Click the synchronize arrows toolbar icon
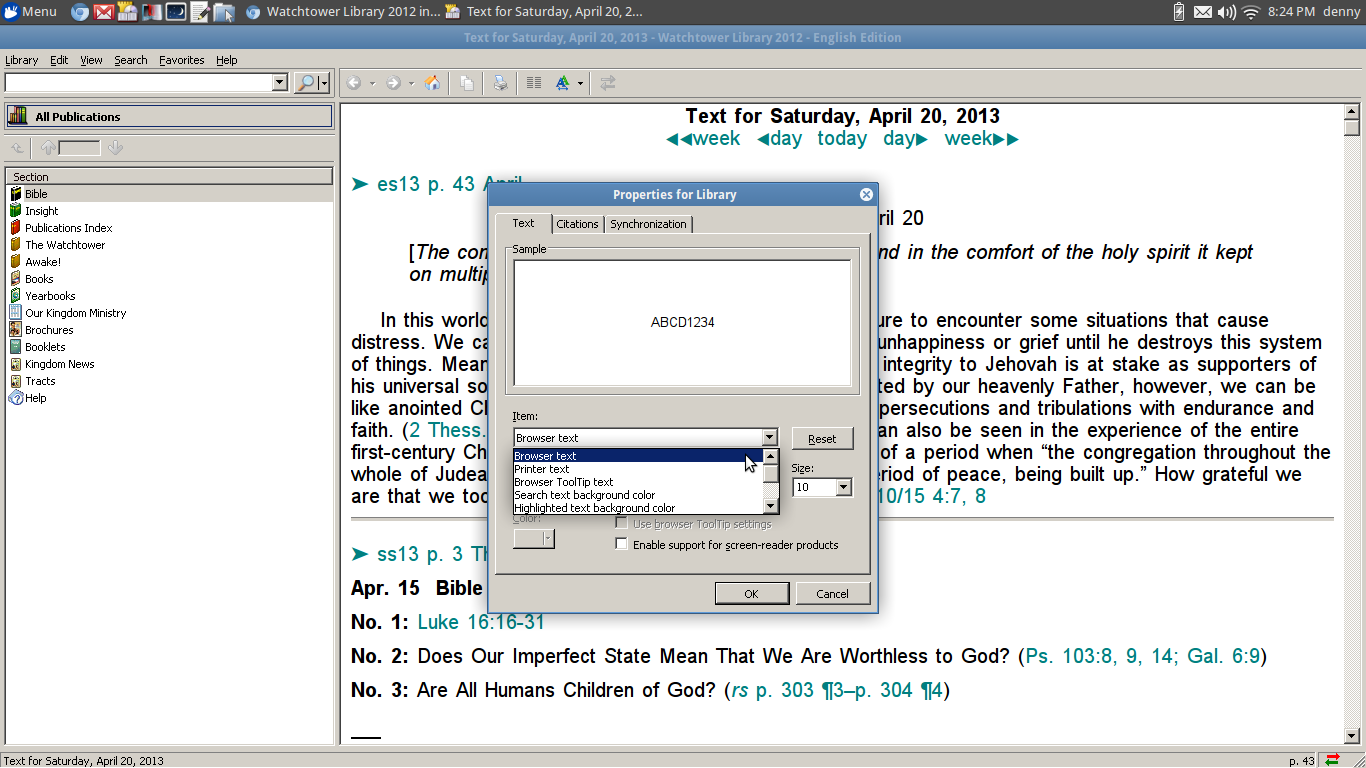The image size is (1366, 768). pos(607,83)
